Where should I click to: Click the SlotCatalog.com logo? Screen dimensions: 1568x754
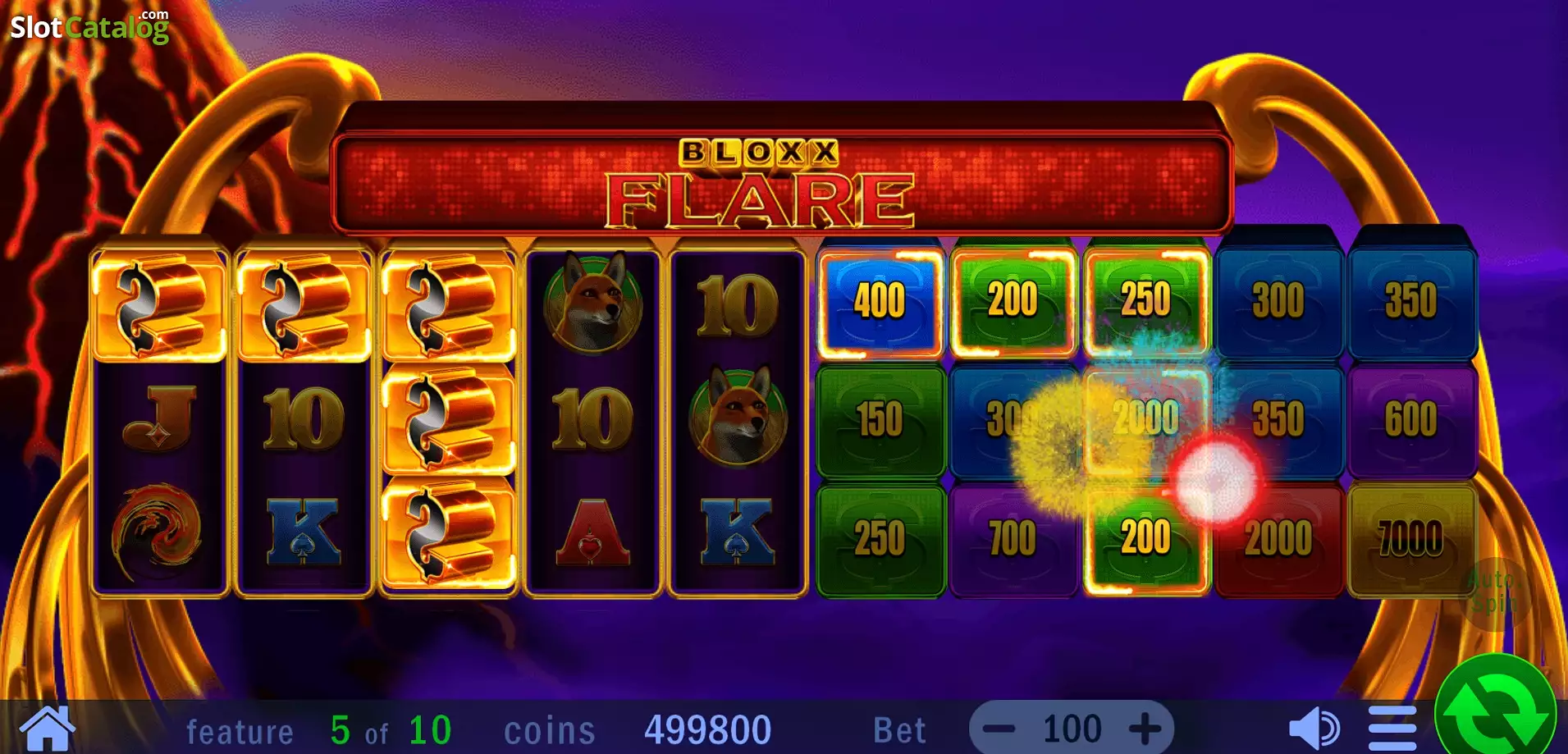(x=89, y=26)
